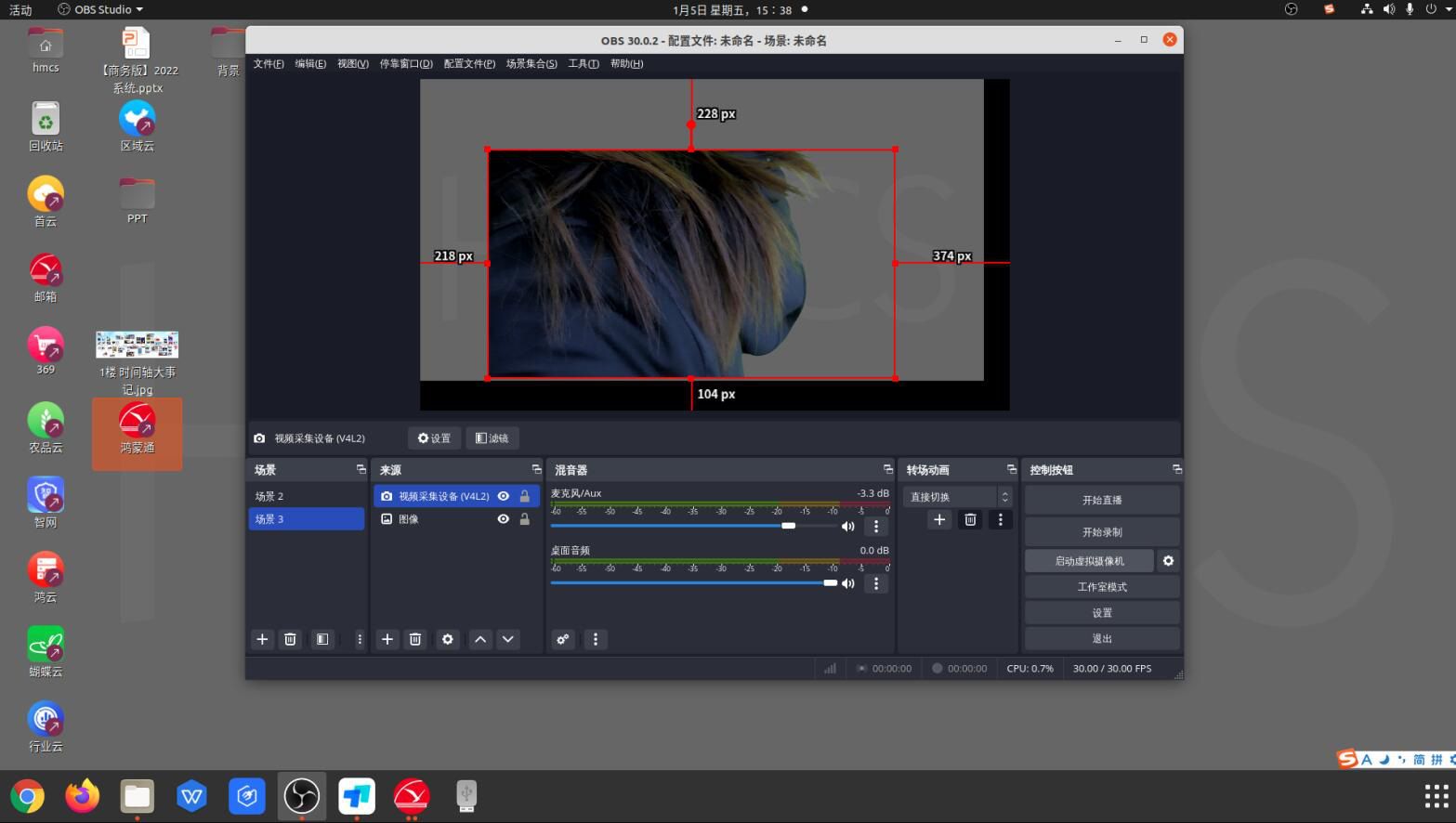Viewport: 1456px width, 823px height.
Task: Float the 混音器 dock panel
Action: [887, 469]
